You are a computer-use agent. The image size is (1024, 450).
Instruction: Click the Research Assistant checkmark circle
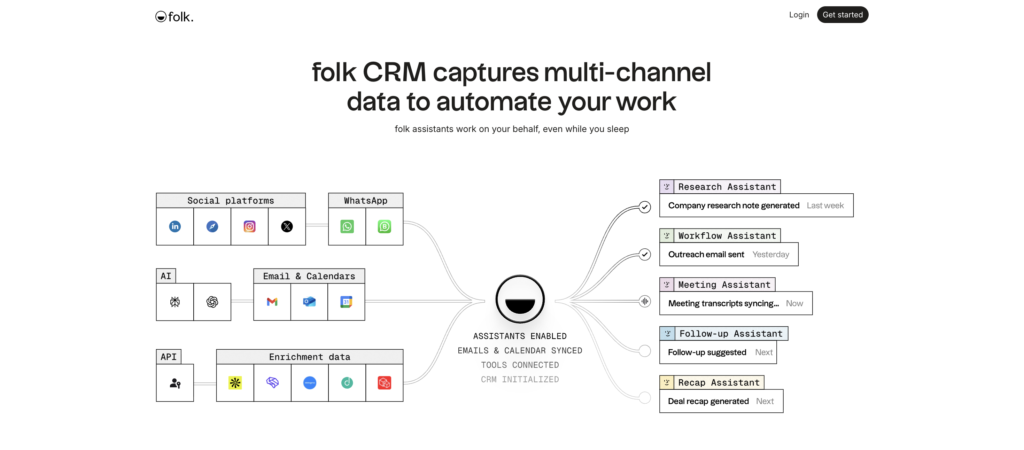click(x=645, y=207)
